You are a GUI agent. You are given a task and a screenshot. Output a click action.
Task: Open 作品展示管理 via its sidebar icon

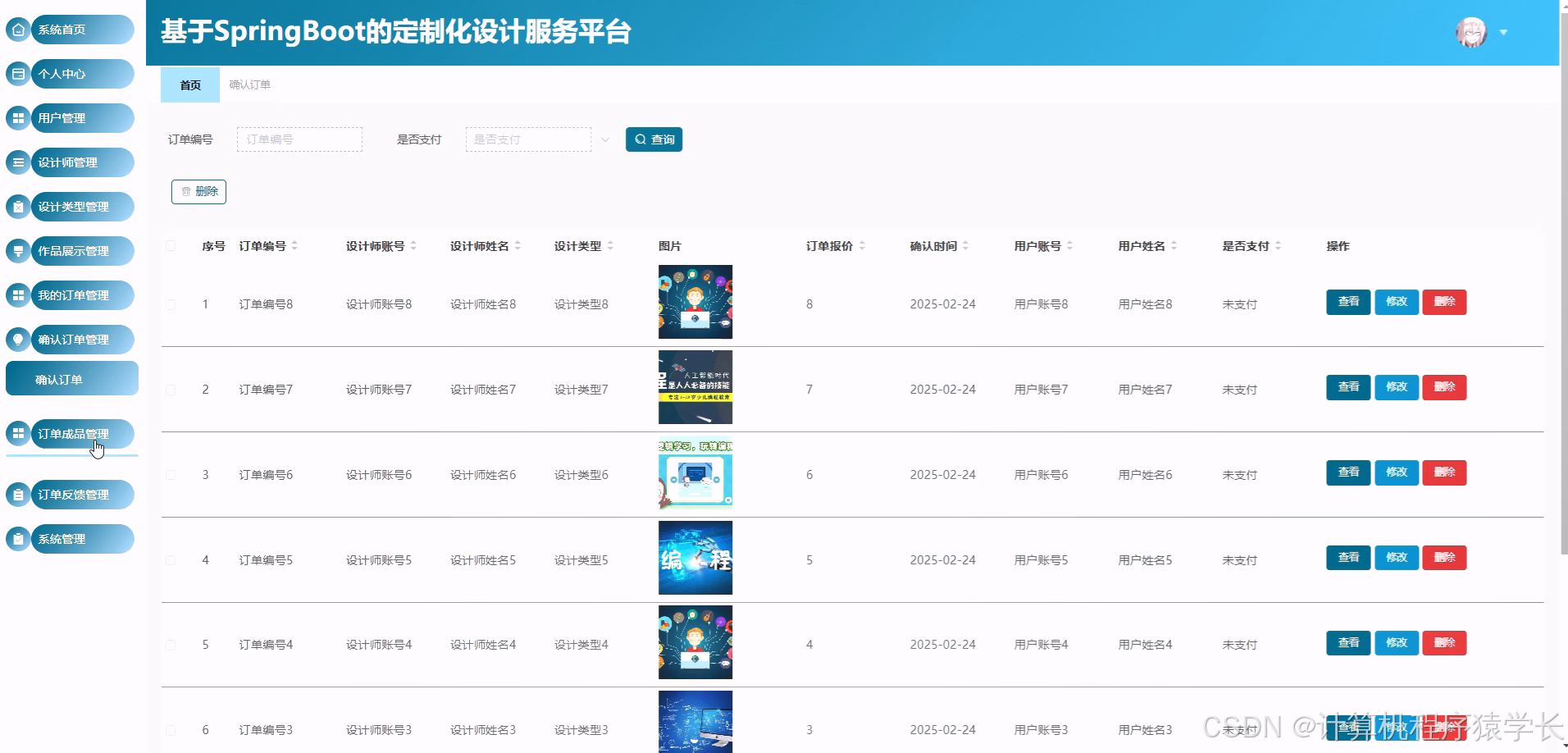(x=18, y=250)
